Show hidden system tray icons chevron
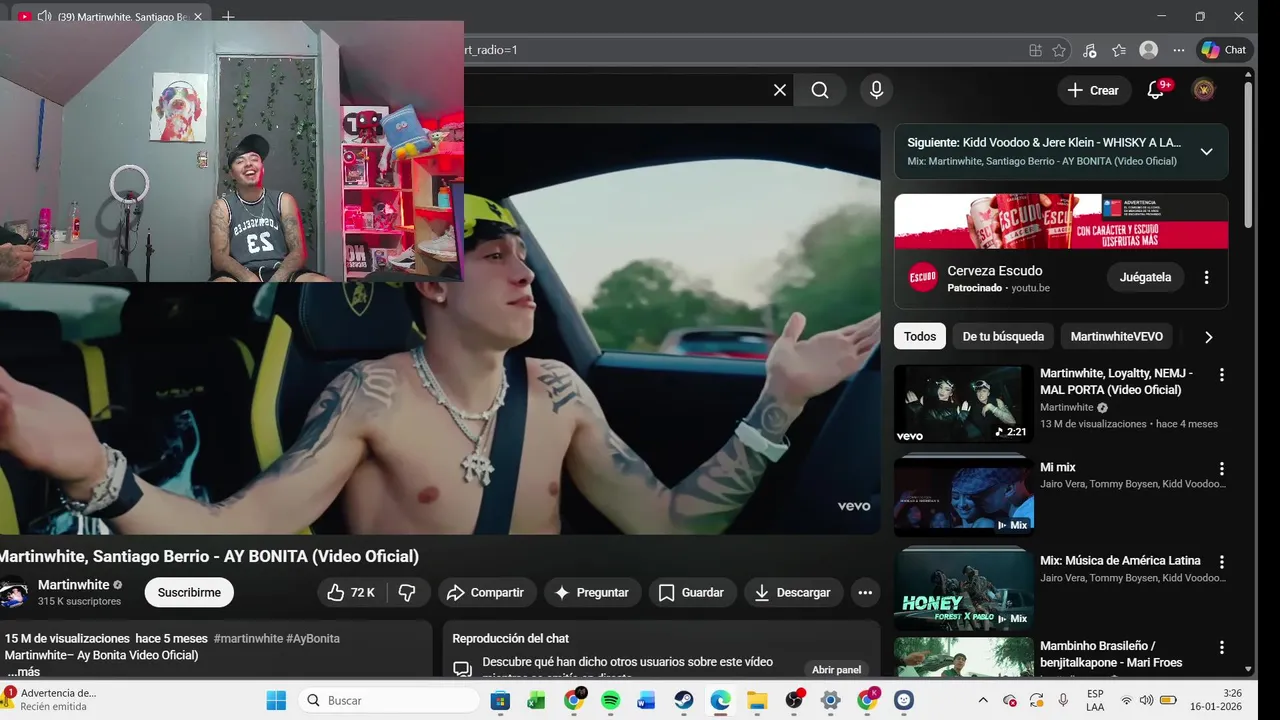The image size is (1280, 720). [983, 700]
